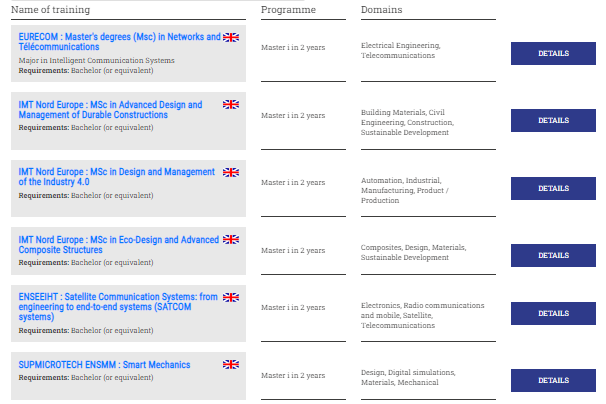Screen dimensions: 606x404
Task: Open the EURECOM Master's degrees in Networks and Télécommunications link
Action: click(119, 42)
